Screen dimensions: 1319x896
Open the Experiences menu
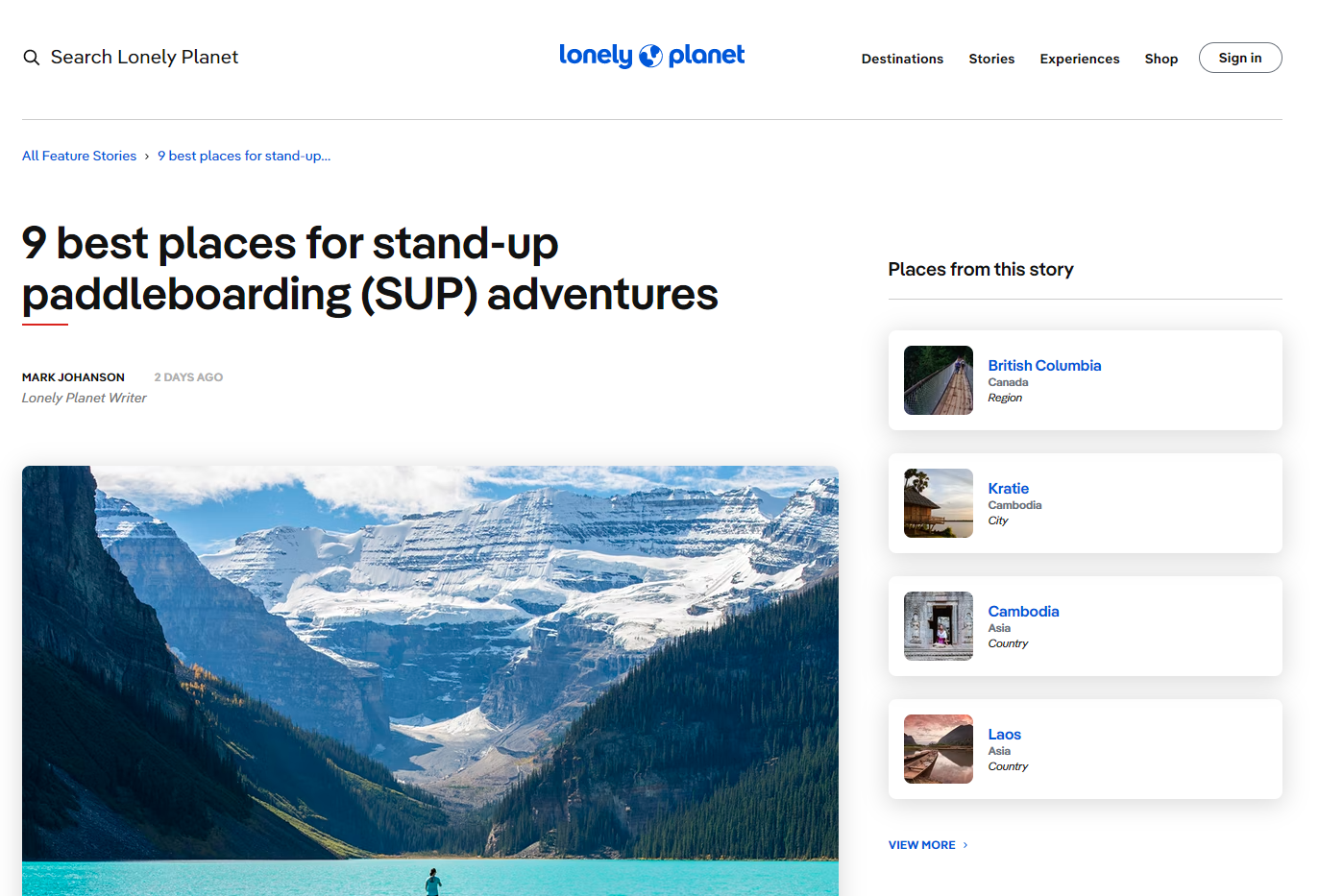click(x=1080, y=59)
